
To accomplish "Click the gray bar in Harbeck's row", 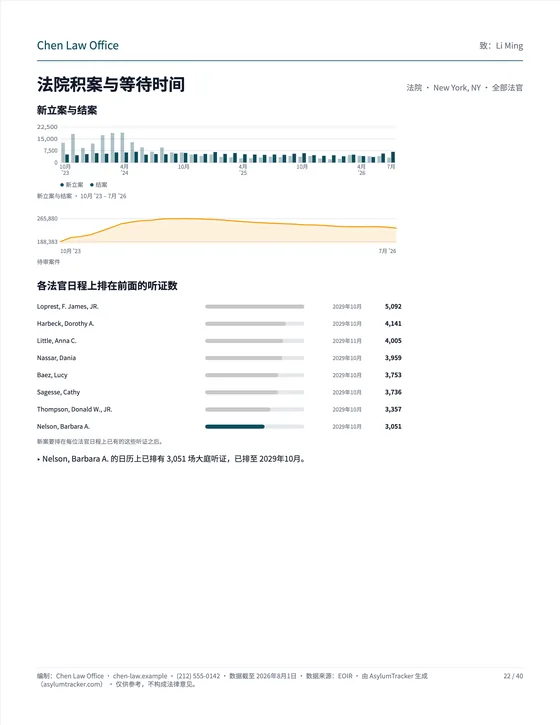I will (246, 324).
